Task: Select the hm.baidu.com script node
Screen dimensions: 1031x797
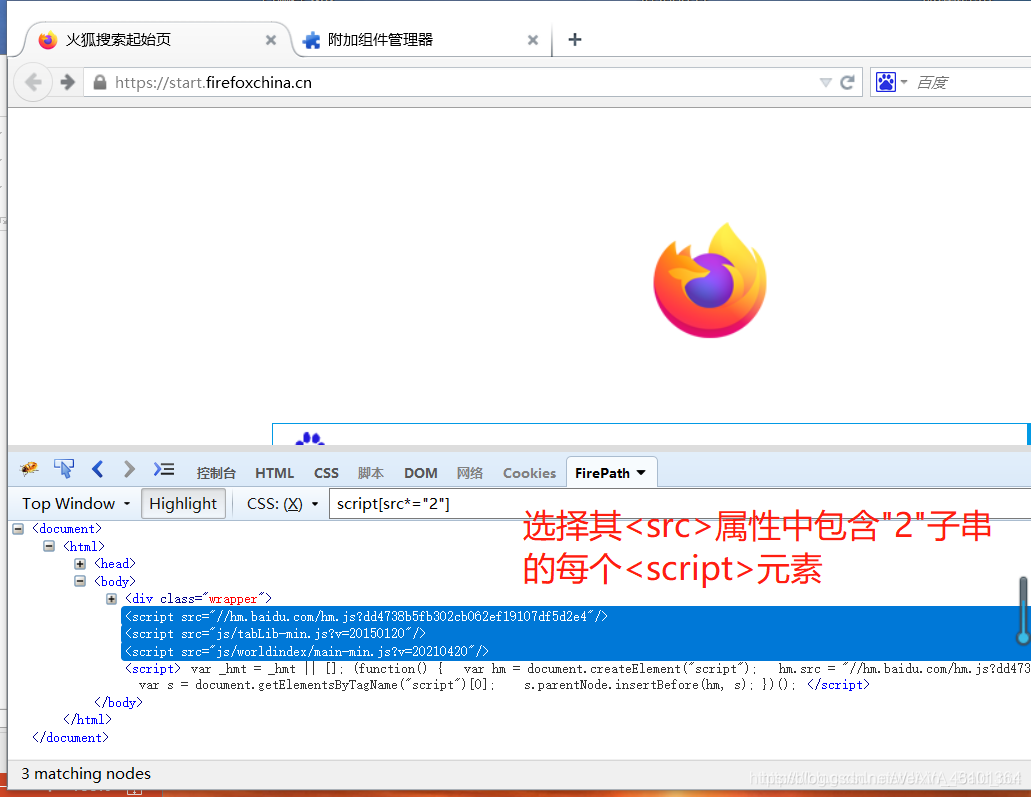Action: coord(366,616)
